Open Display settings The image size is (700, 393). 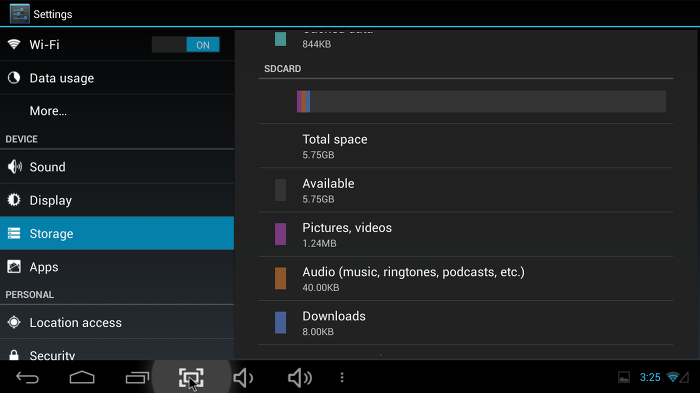pyautogui.click(x=117, y=200)
